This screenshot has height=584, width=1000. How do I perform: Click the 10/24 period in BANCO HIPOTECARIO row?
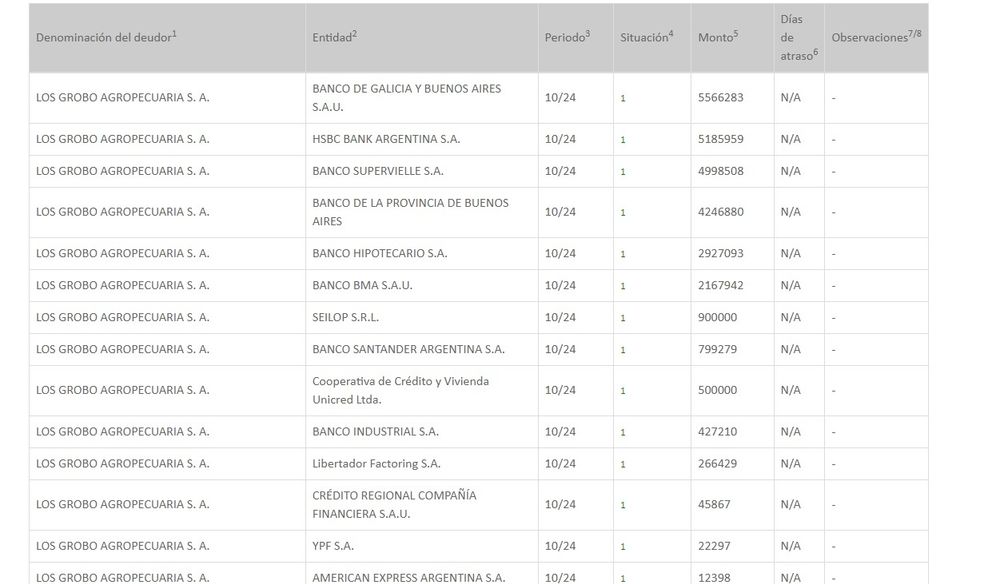pyautogui.click(x=560, y=253)
